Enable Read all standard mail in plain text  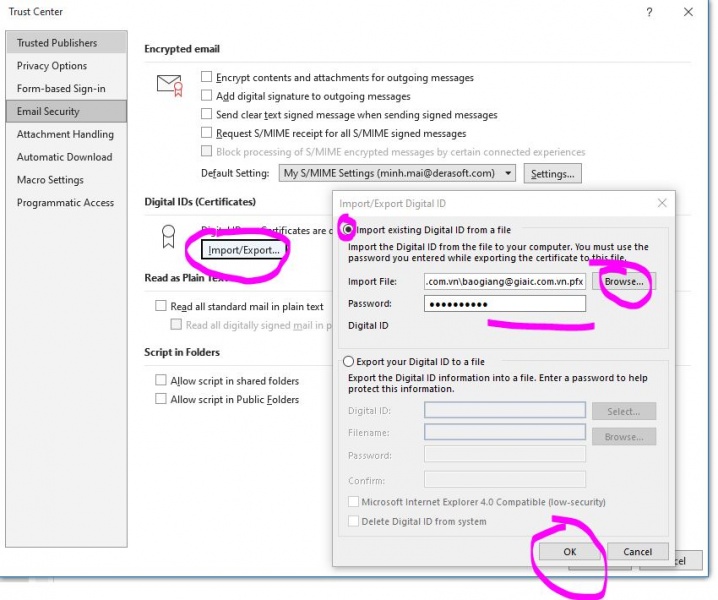(161, 307)
